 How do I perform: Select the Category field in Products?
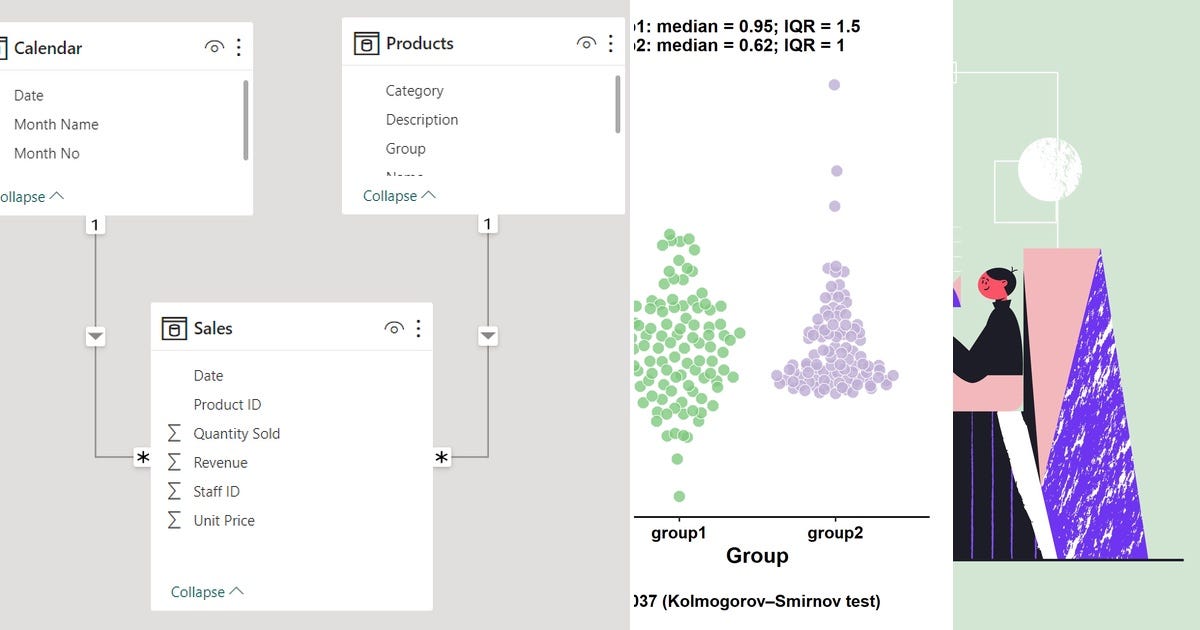[414, 90]
